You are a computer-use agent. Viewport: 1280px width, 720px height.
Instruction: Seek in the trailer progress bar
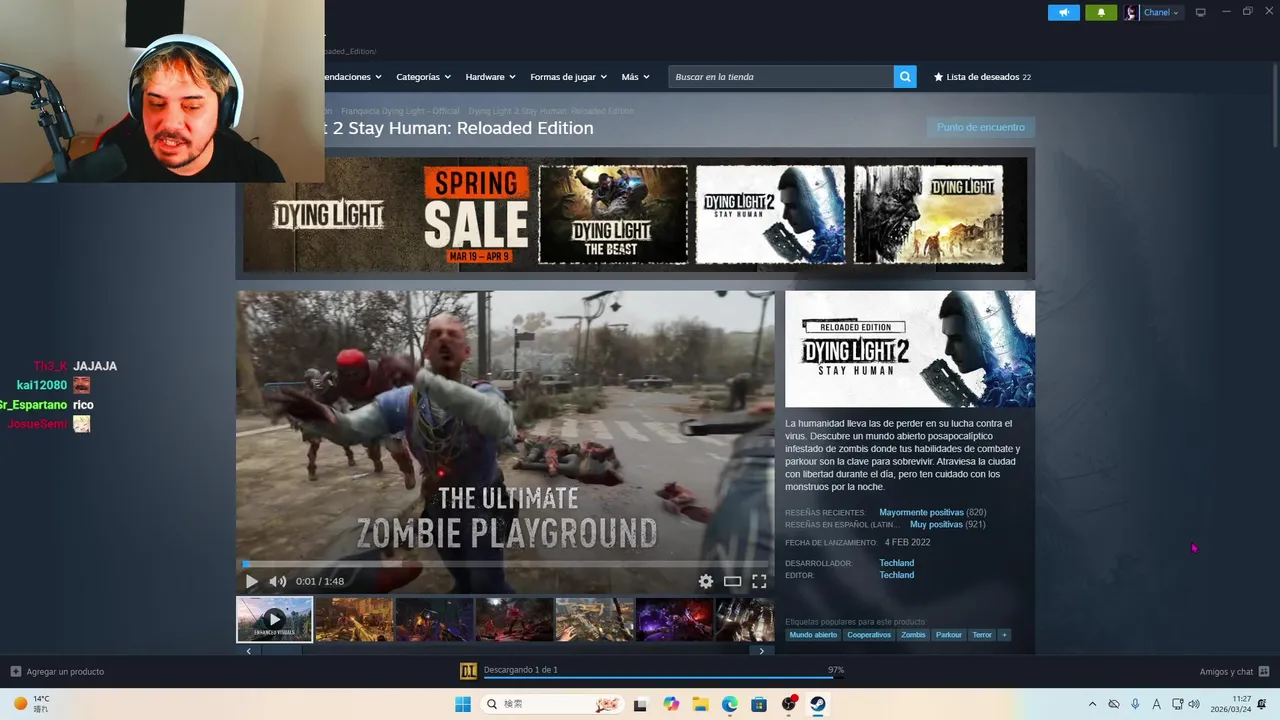click(505, 564)
